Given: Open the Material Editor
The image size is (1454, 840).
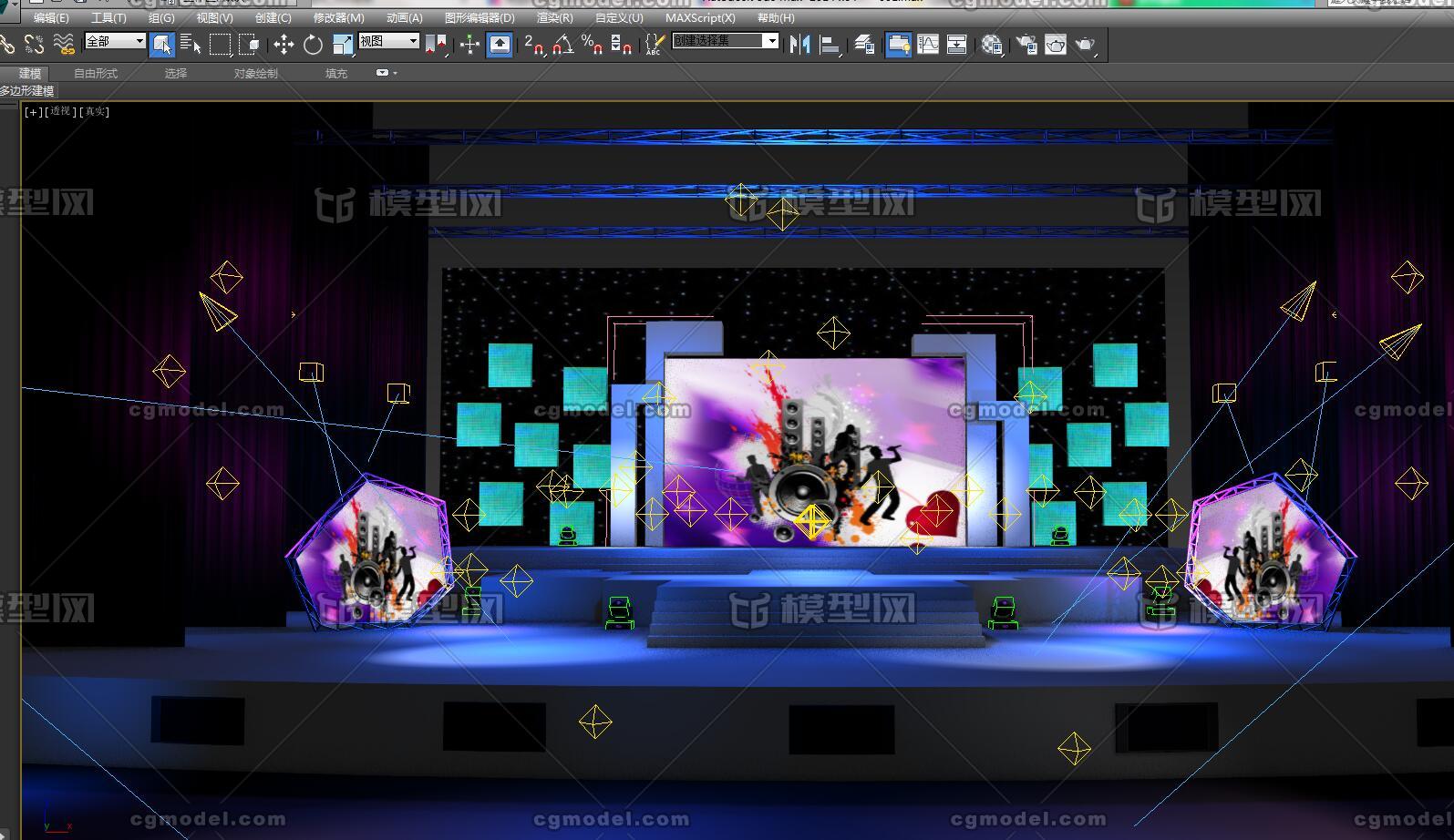Looking at the screenshot, I should tap(993, 44).
